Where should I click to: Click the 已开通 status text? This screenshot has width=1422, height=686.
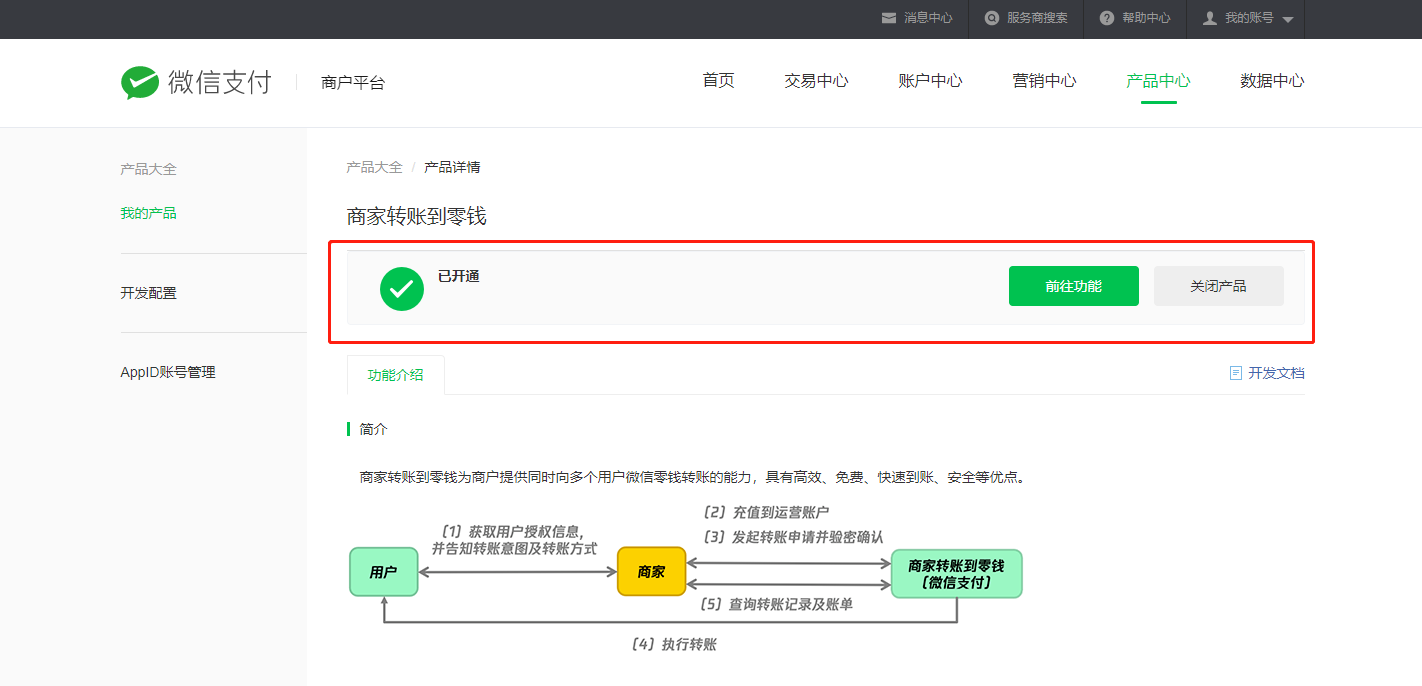(459, 276)
